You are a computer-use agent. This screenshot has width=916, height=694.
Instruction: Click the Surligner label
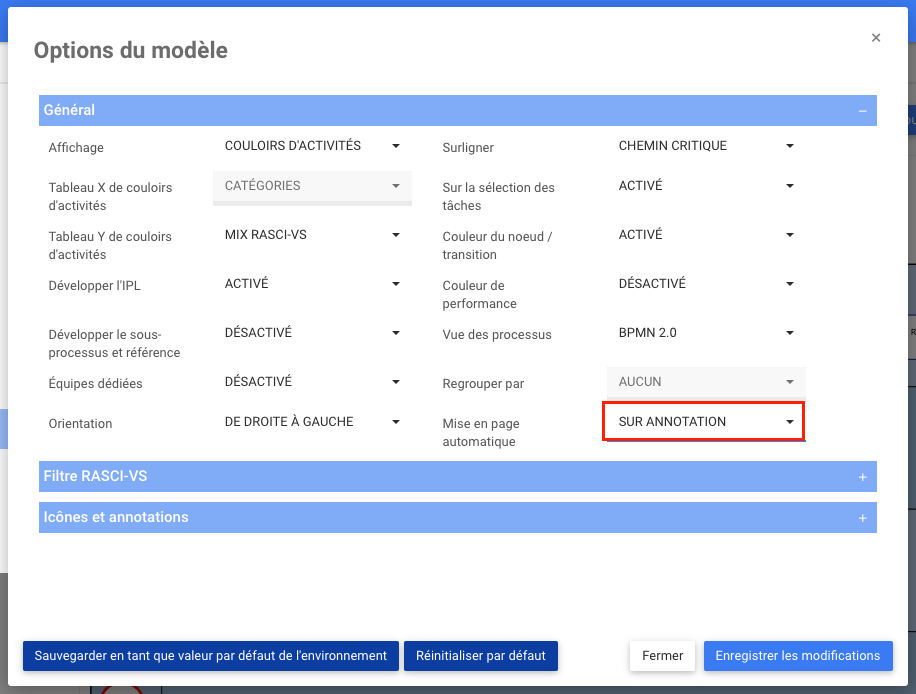[468, 148]
